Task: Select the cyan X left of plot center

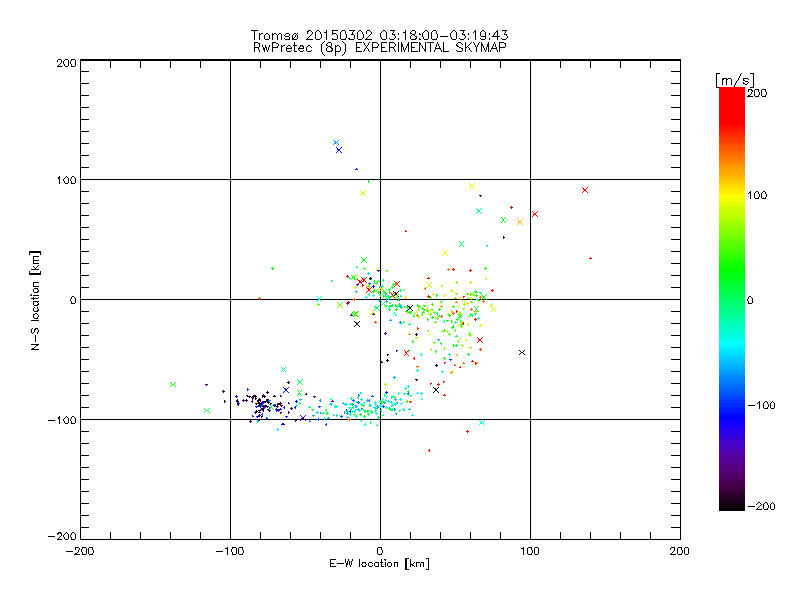Action: 319,299
